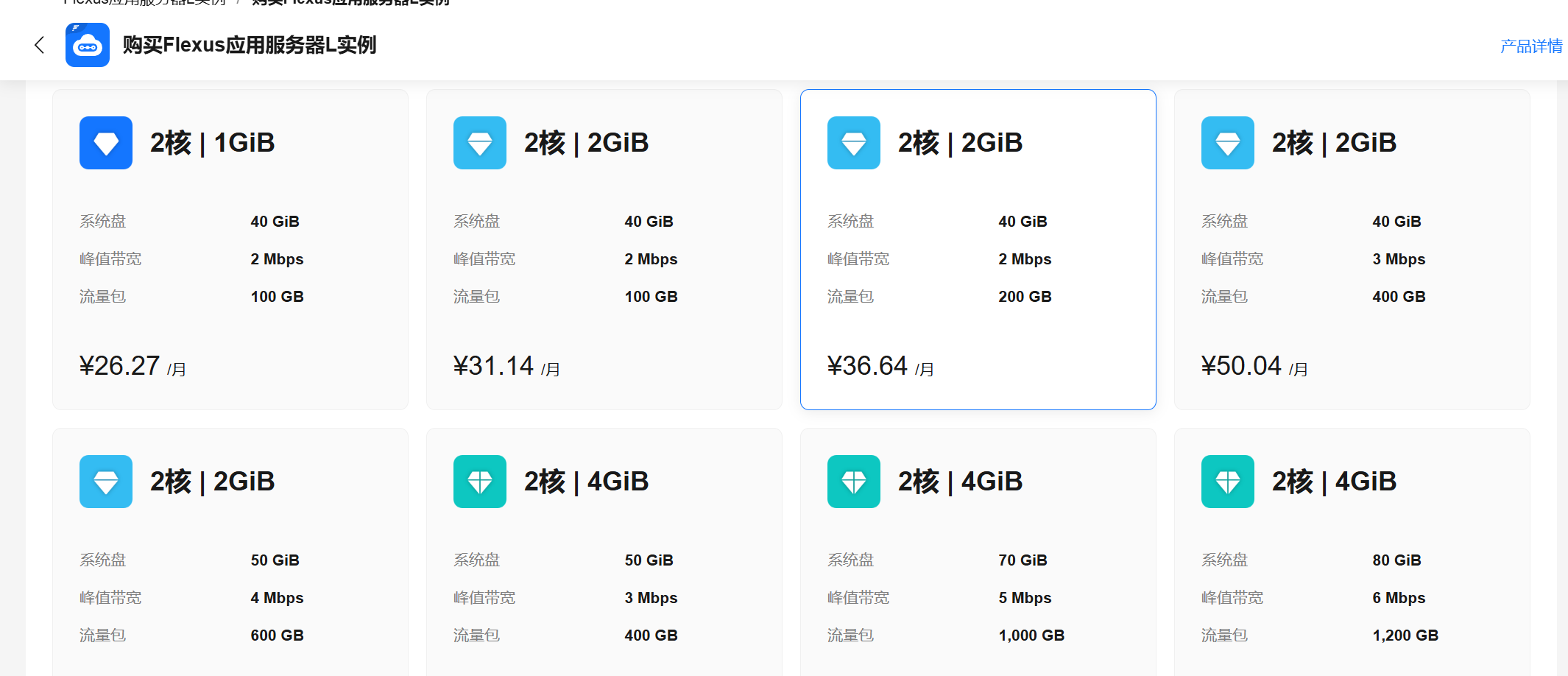Click the 3 Mbps value on the ¥50.04 card
This screenshot has height=676, width=1568.
[1399, 259]
